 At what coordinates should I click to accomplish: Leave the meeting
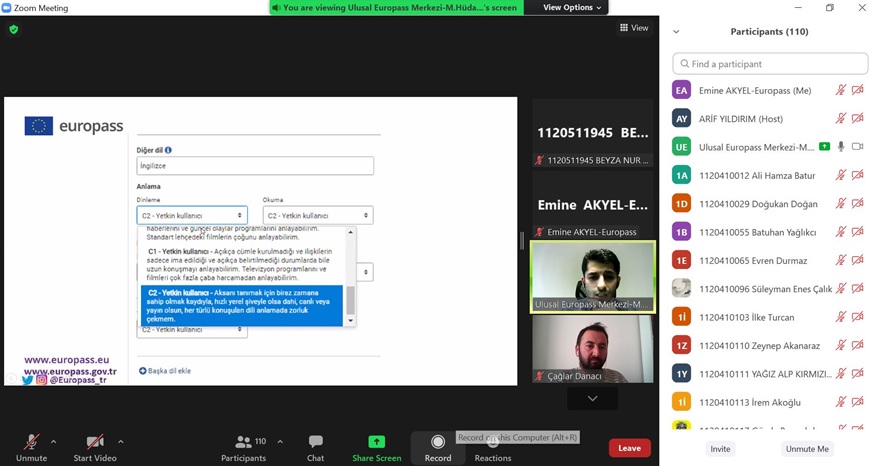point(630,448)
